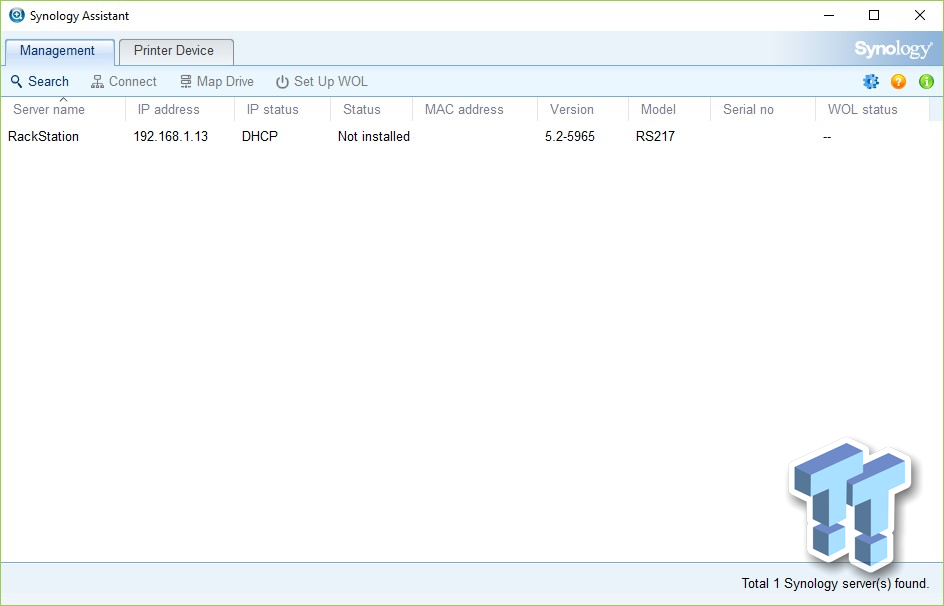Close the Synology Assistant window

(919, 16)
